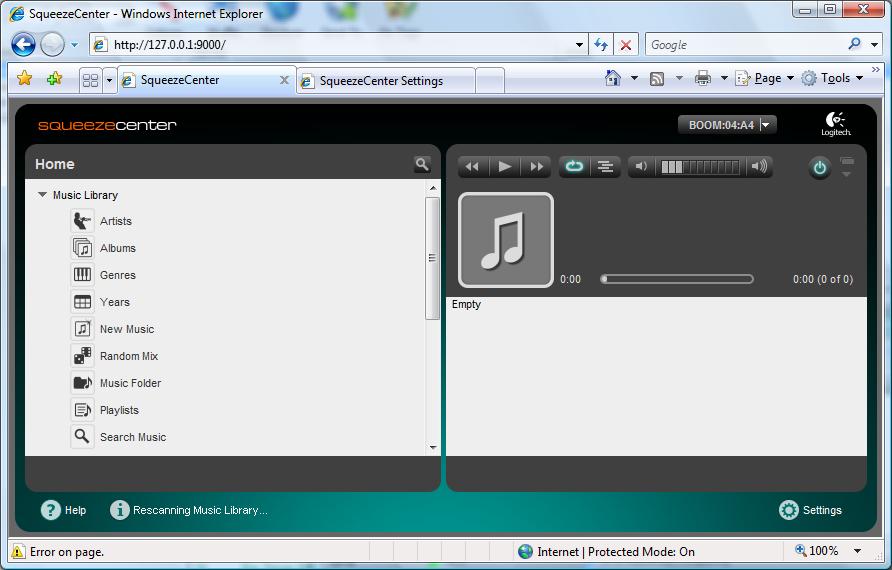Click the Artists icon in Music Library

pyautogui.click(x=82, y=221)
